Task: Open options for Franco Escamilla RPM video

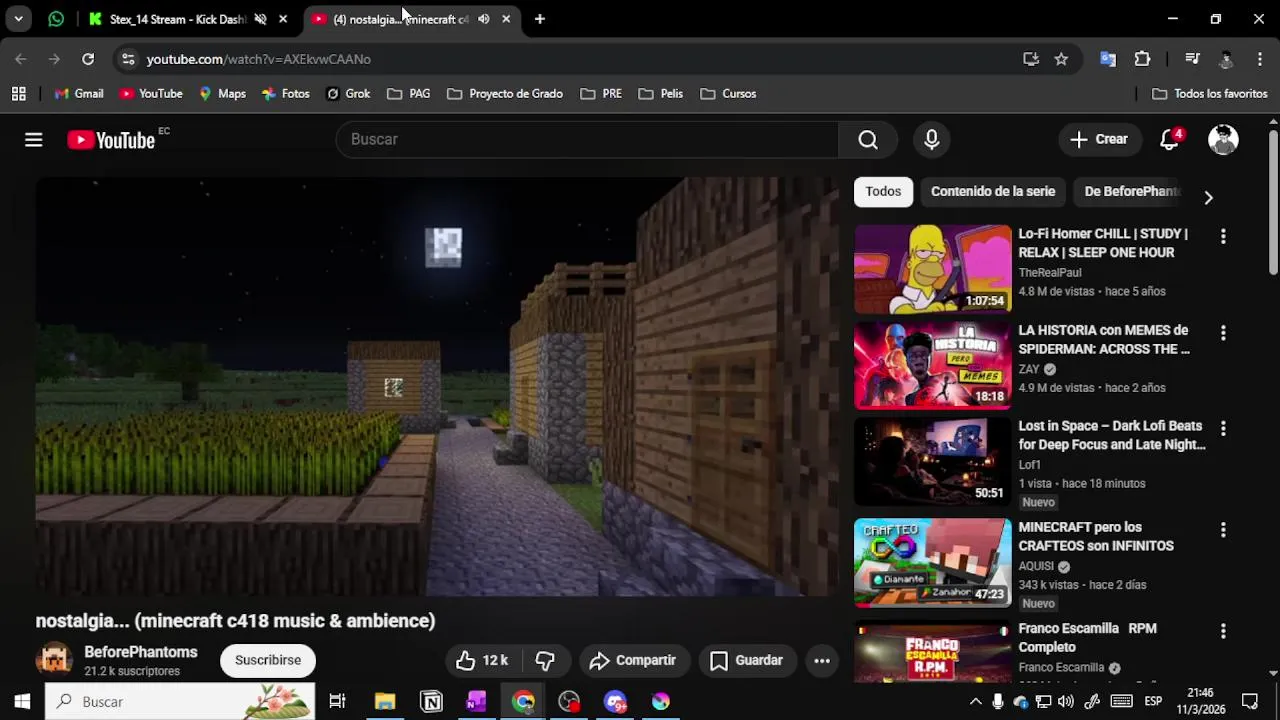Action: (1222, 632)
